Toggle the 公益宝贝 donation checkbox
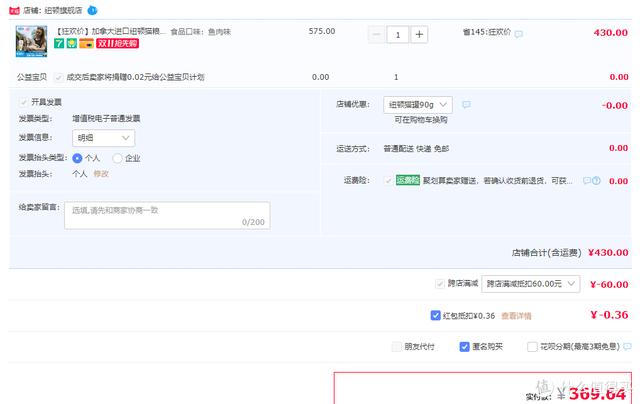Viewport: 640px width, 404px height. point(59,77)
